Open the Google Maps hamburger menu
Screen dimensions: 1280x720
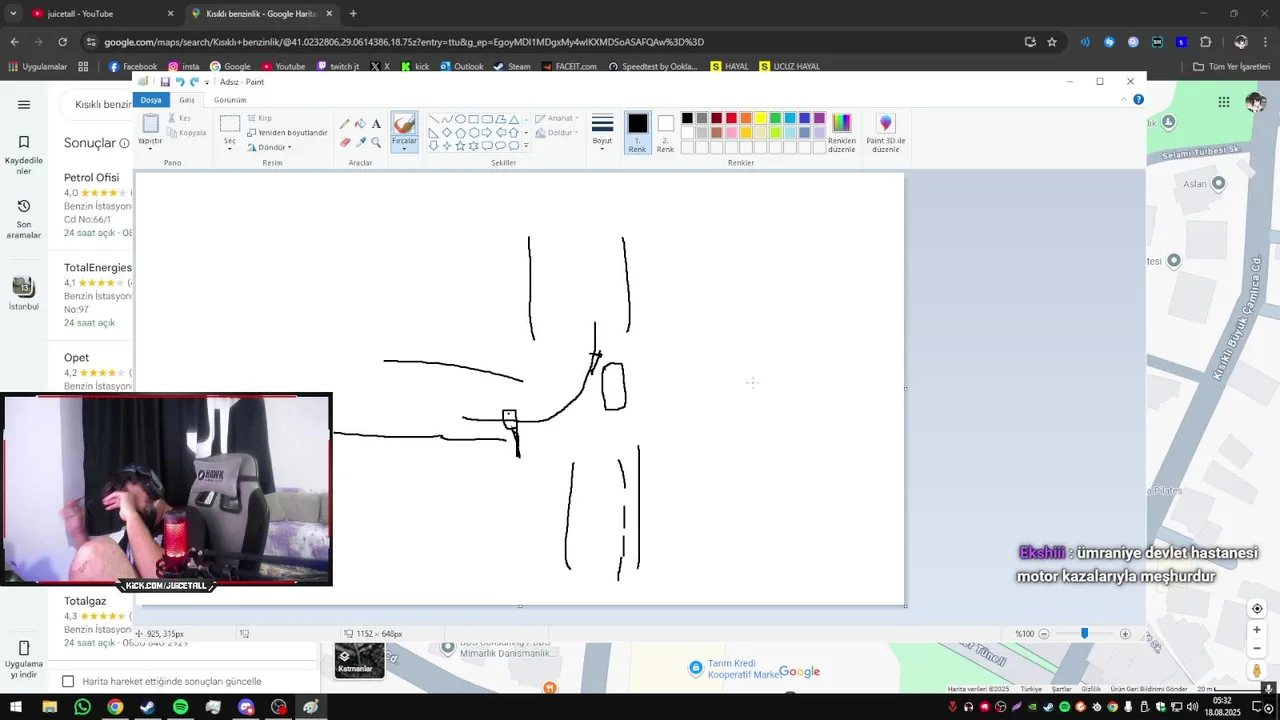(24, 104)
